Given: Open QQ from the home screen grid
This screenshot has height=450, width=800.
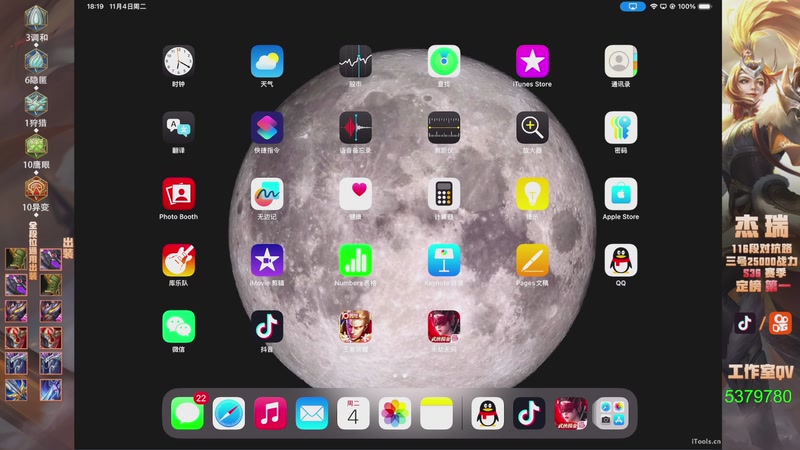Looking at the screenshot, I should tap(620, 260).
